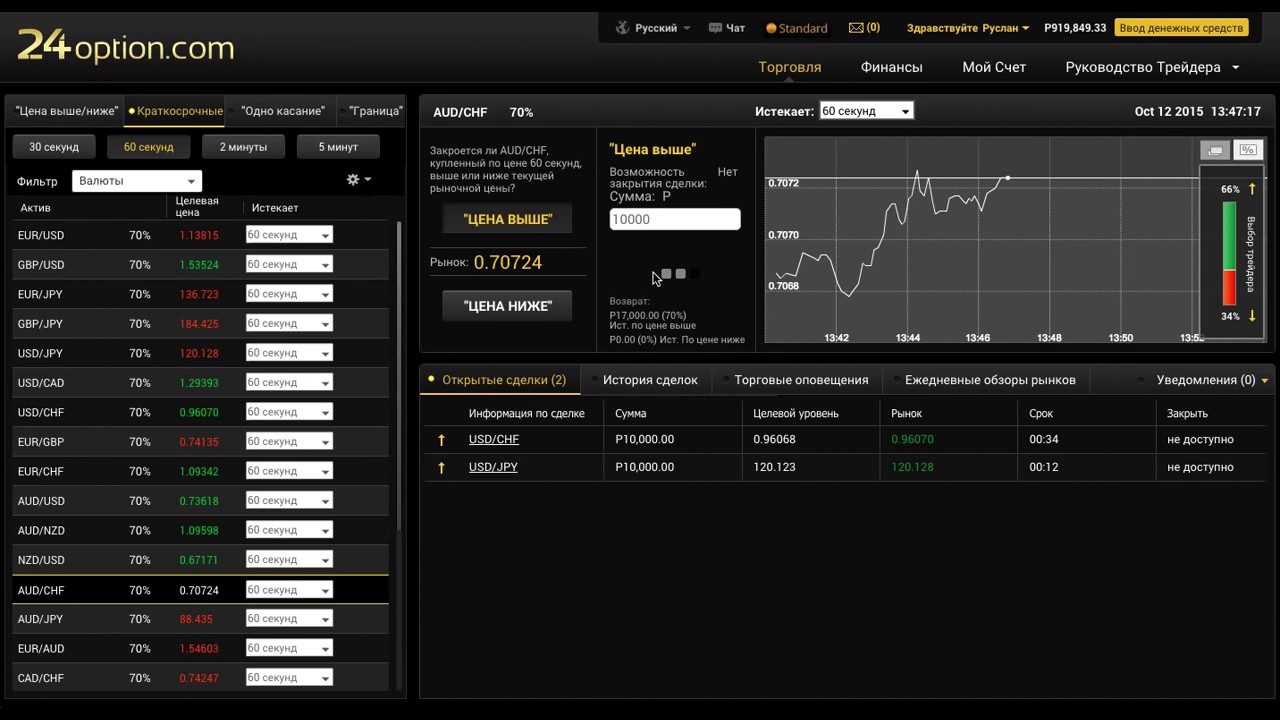Expand the Здравствуйте Руслан account menu
Screen dimensions: 1280x720
968,28
